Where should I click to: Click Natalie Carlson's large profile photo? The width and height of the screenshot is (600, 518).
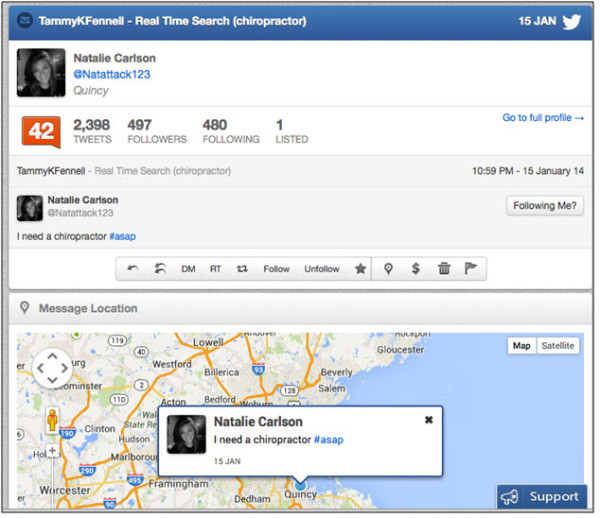pyautogui.click(x=41, y=73)
